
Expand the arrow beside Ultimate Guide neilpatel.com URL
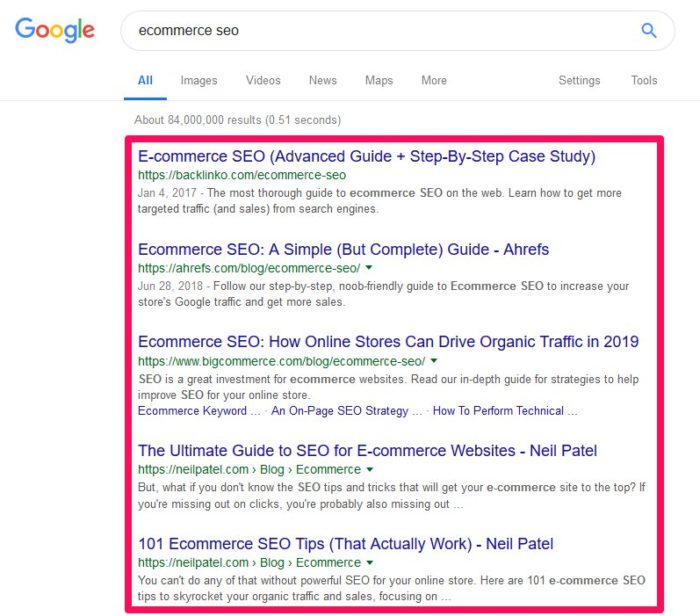[x=370, y=470]
